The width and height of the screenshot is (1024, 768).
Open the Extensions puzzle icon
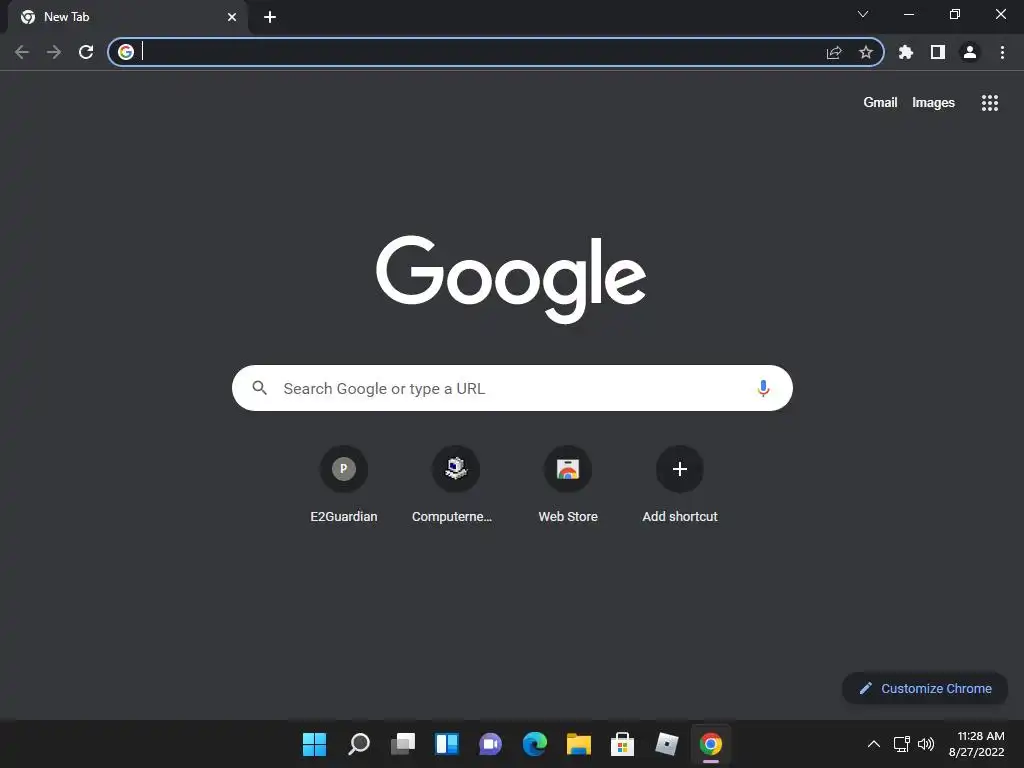[905, 52]
